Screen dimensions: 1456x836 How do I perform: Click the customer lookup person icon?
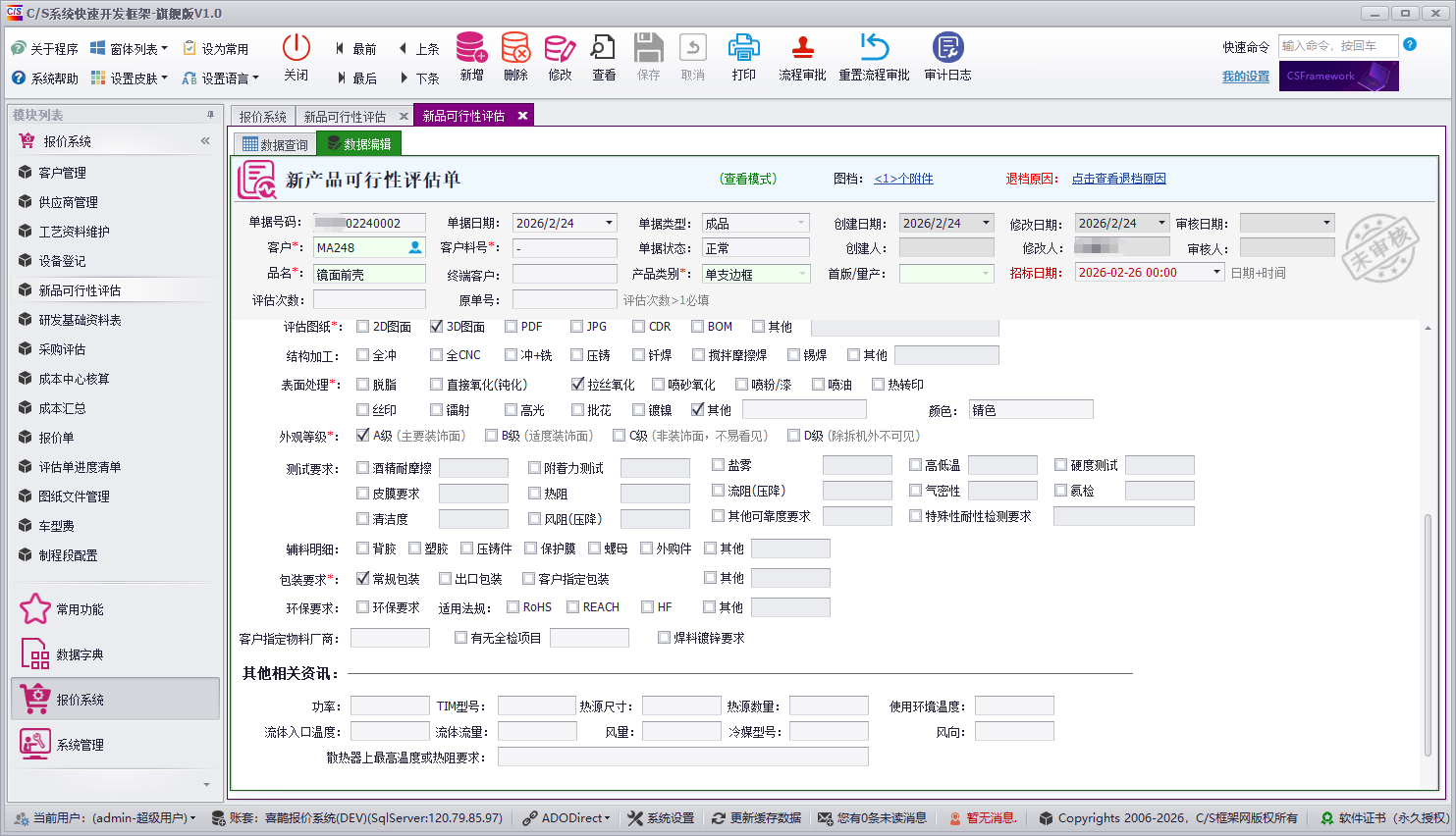(415, 248)
